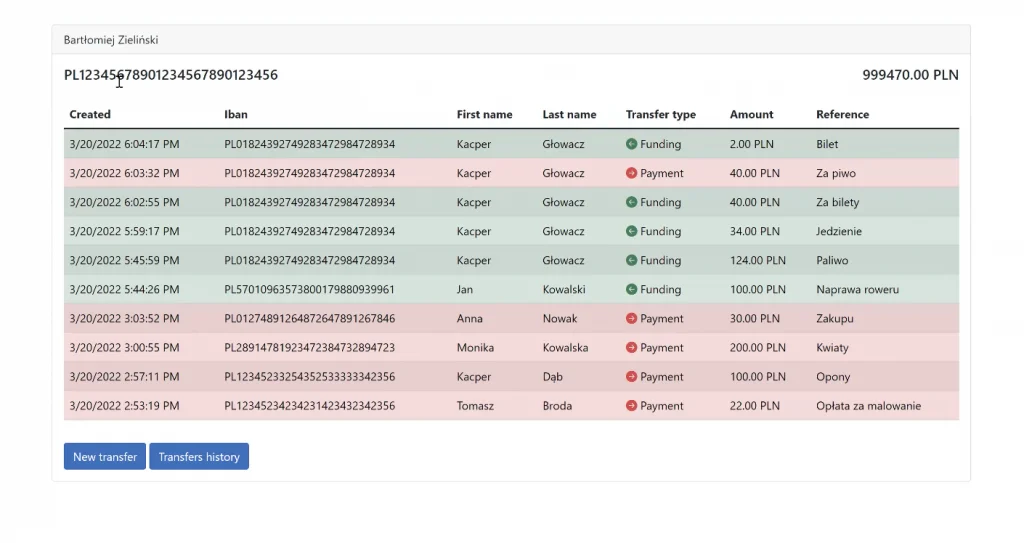Click the Payment icon in the Zakupu row
The image size is (1024, 543).
(631, 318)
